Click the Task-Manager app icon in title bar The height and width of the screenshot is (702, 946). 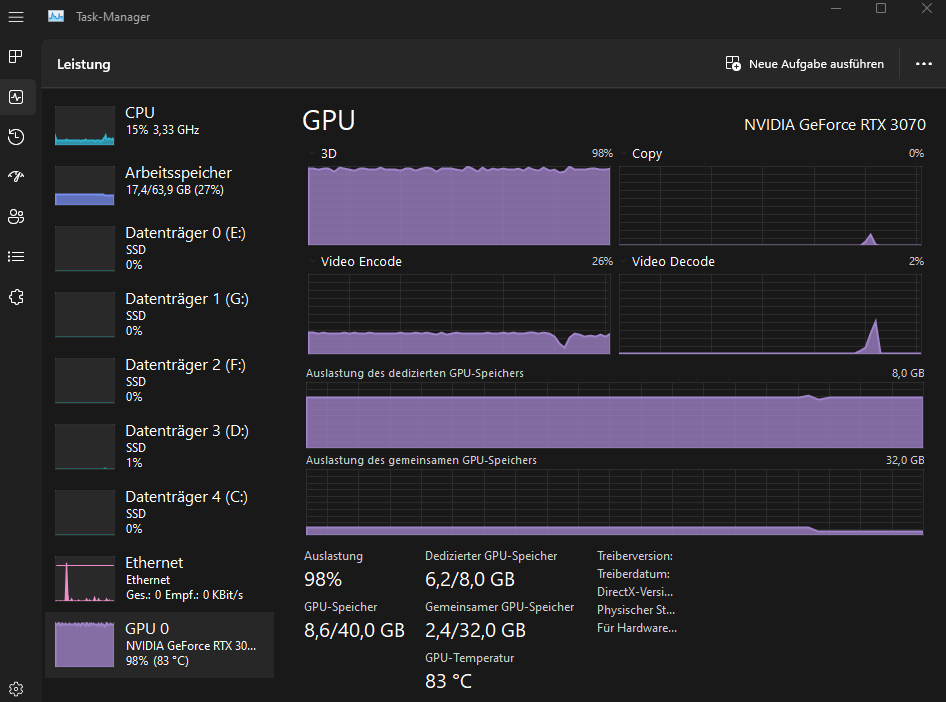[56, 16]
